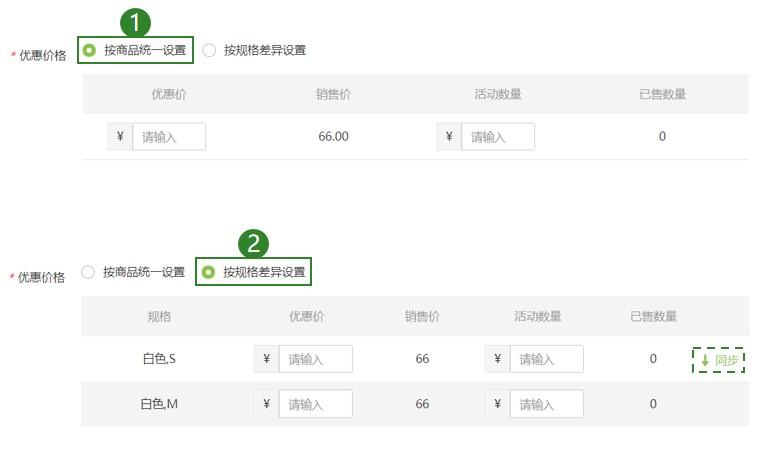Click 活动数量 header in lower table

(x=538, y=316)
